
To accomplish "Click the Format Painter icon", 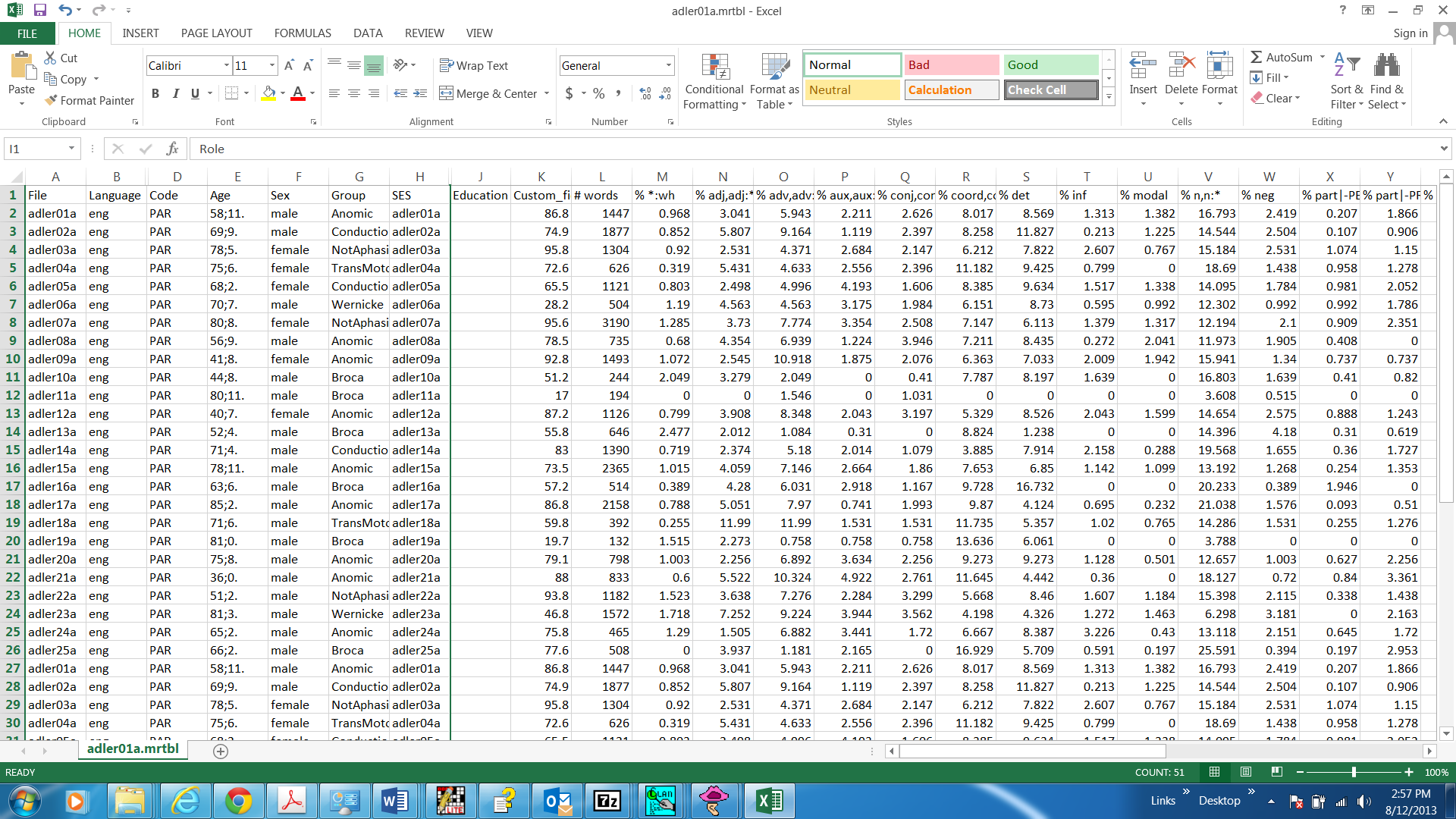I will point(52,100).
